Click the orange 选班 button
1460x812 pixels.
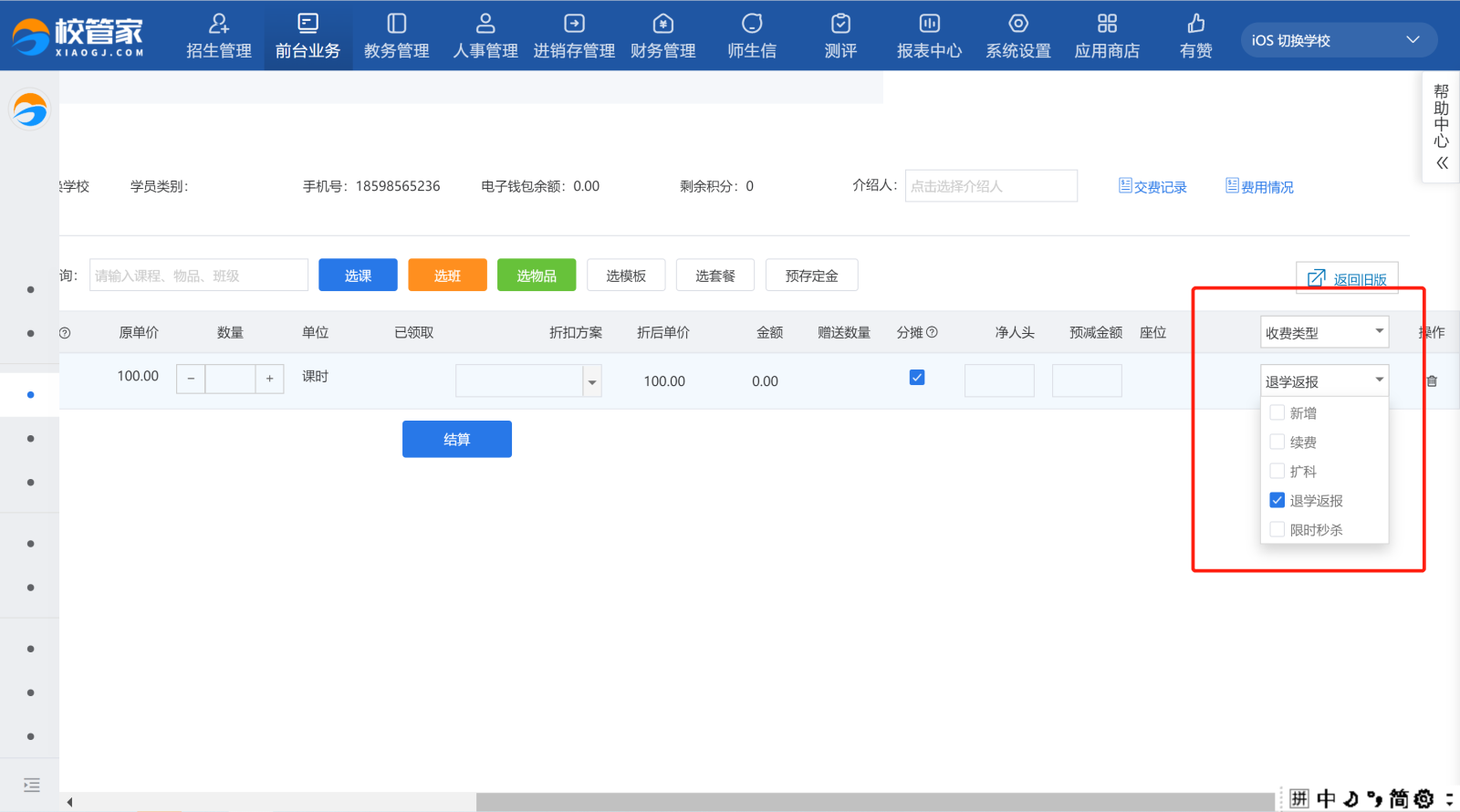pyautogui.click(x=447, y=275)
